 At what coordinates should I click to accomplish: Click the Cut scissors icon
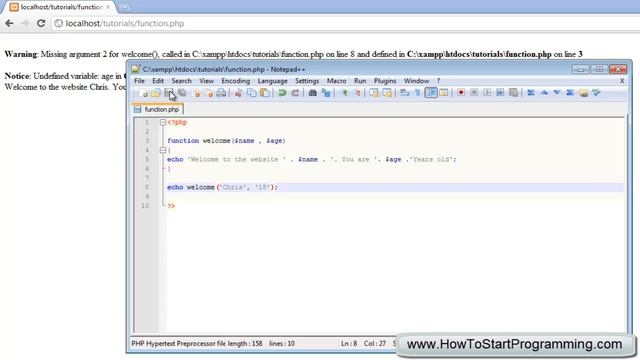click(x=238, y=93)
